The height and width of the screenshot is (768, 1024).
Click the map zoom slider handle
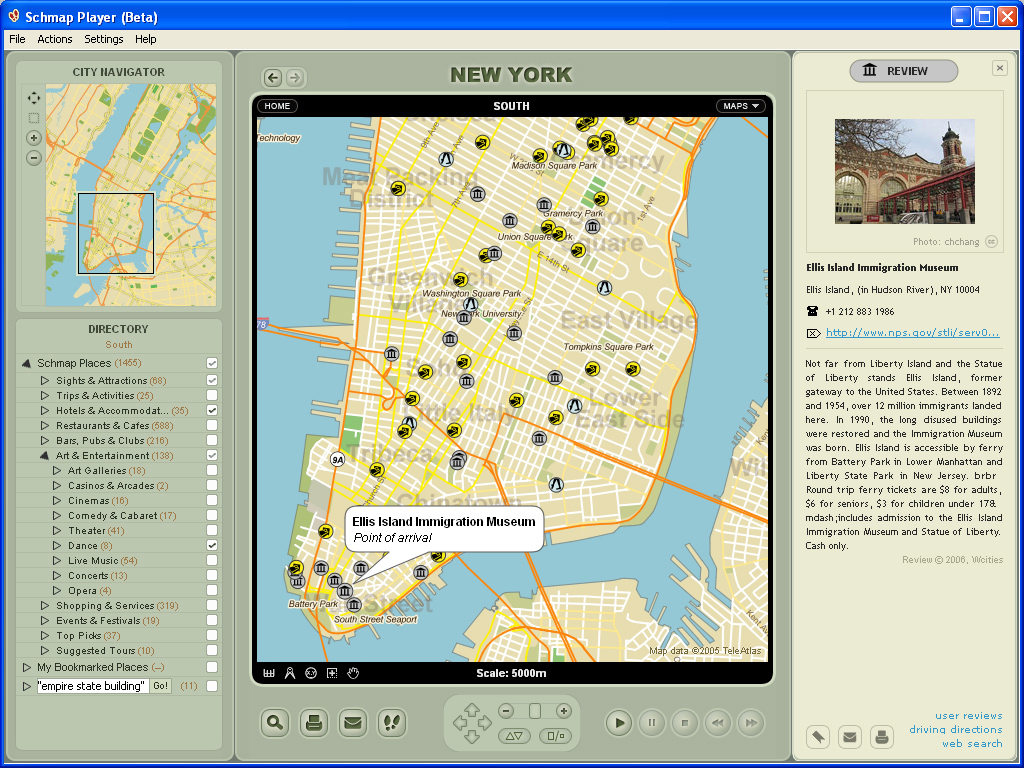pos(535,711)
